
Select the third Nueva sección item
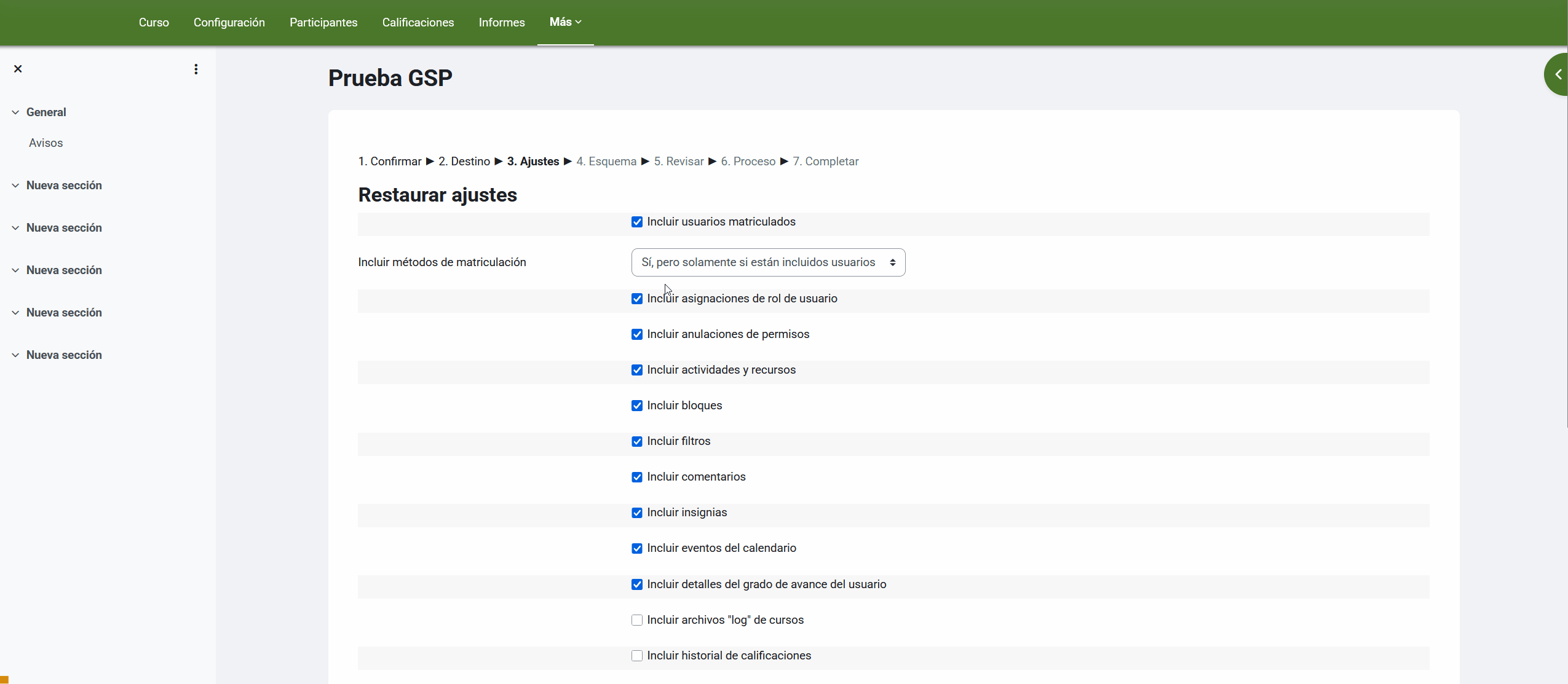coord(64,270)
